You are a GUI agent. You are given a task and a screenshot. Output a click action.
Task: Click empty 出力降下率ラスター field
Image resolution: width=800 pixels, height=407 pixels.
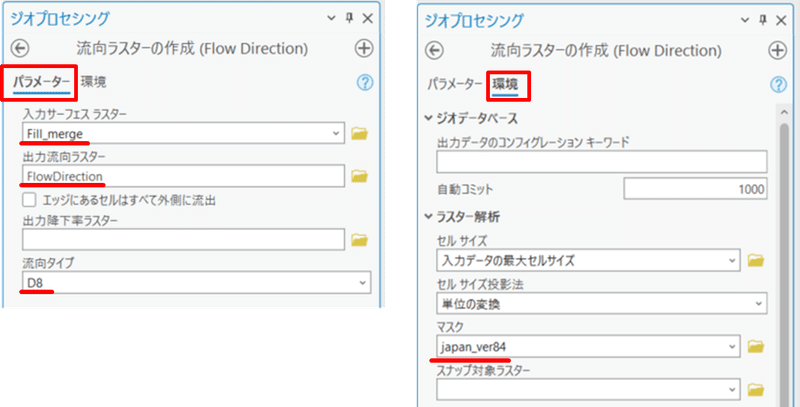(x=184, y=239)
